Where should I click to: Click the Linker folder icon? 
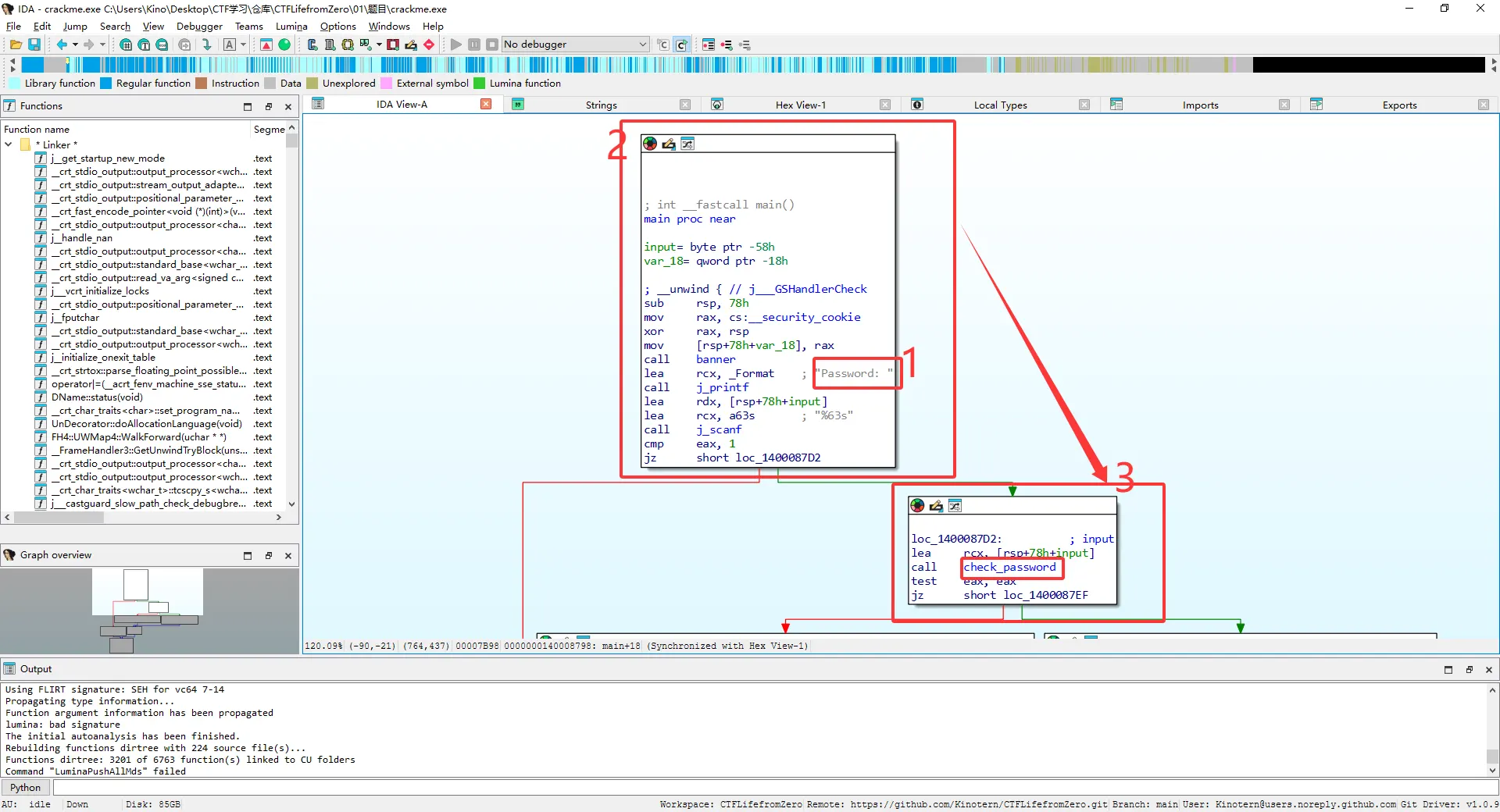(25, 144)
